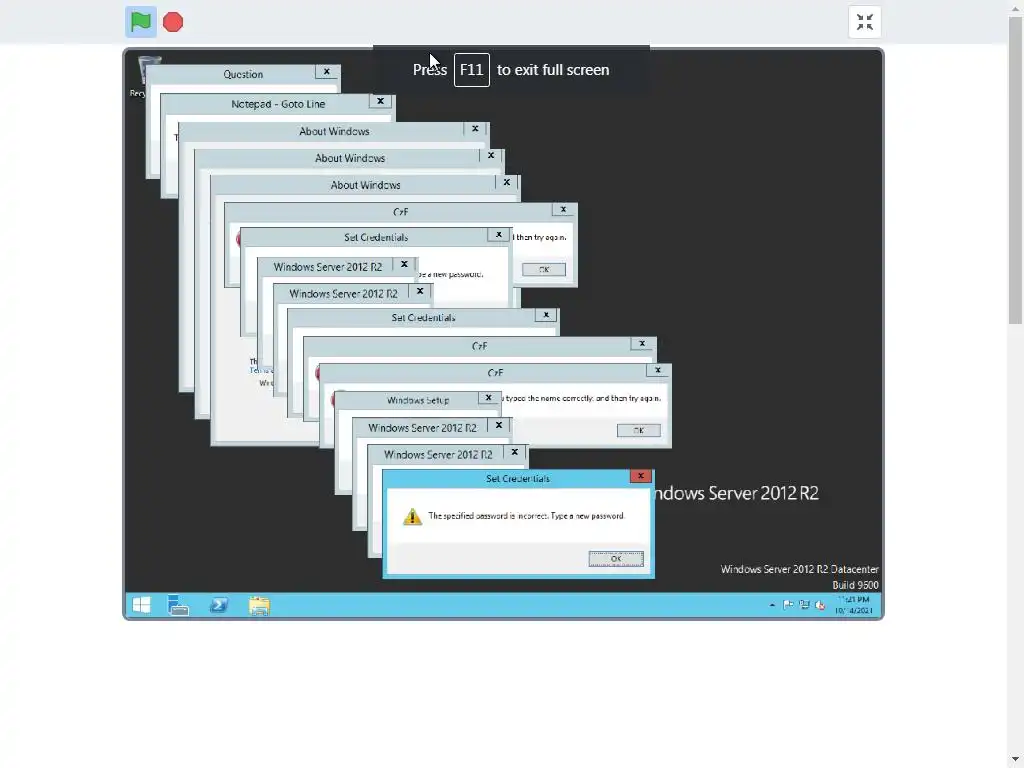
Task: Open the Action Center flag tray icon
Action: click(x=788, y=605)
